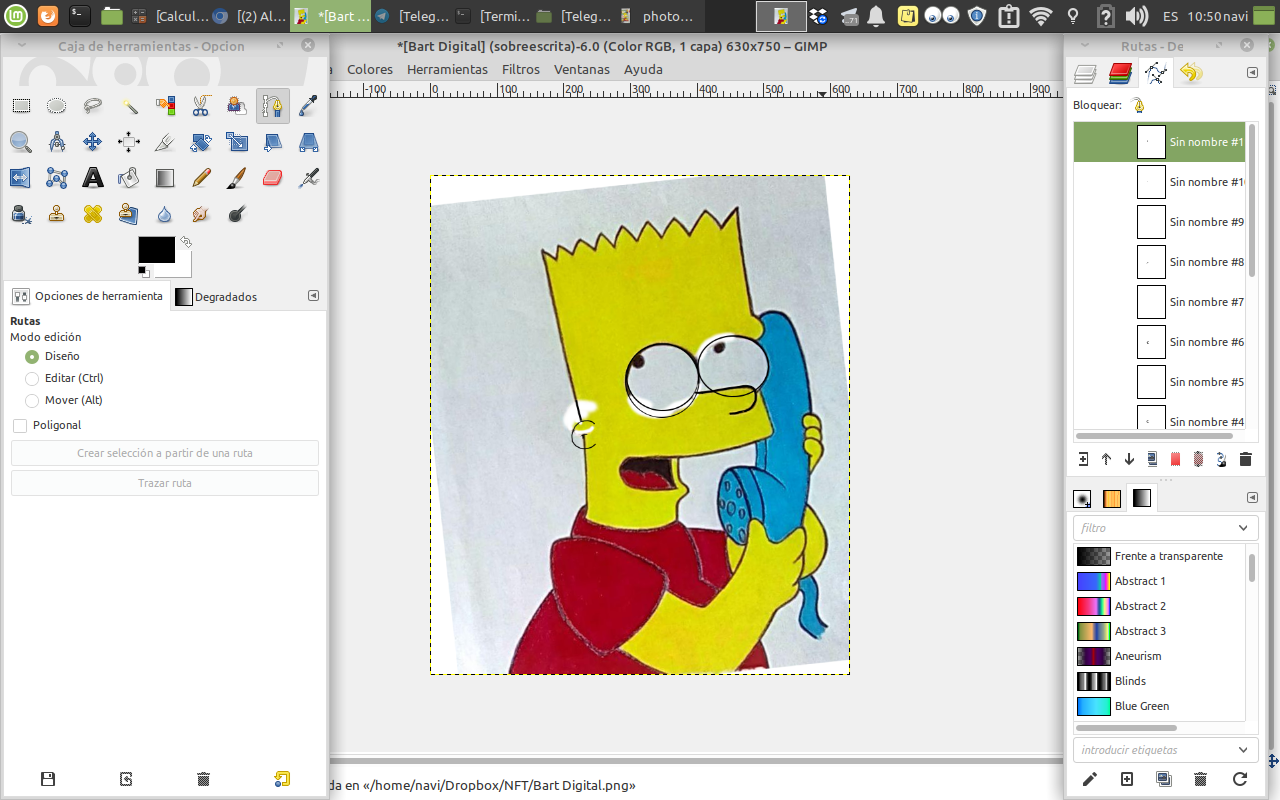The image size is (1280, 800).
Task: Choose the Pencil tool
Action: tap(201, 178)
